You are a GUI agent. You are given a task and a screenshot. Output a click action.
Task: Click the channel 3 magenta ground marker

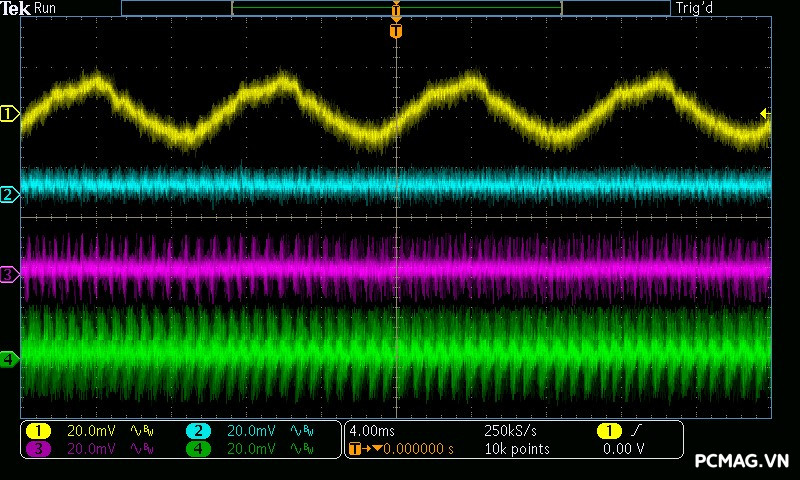point(9,273)
